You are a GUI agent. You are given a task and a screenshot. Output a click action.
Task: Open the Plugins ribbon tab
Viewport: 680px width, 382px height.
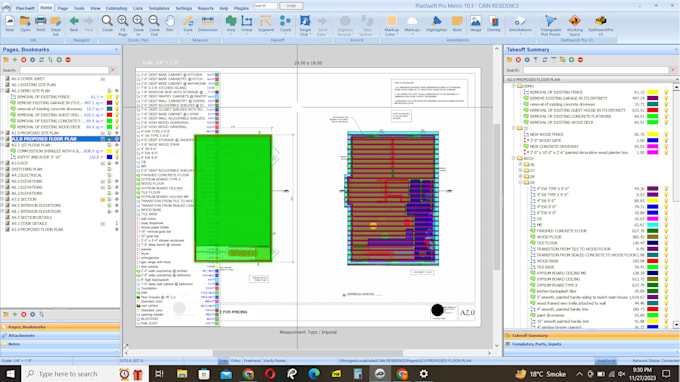241,8
